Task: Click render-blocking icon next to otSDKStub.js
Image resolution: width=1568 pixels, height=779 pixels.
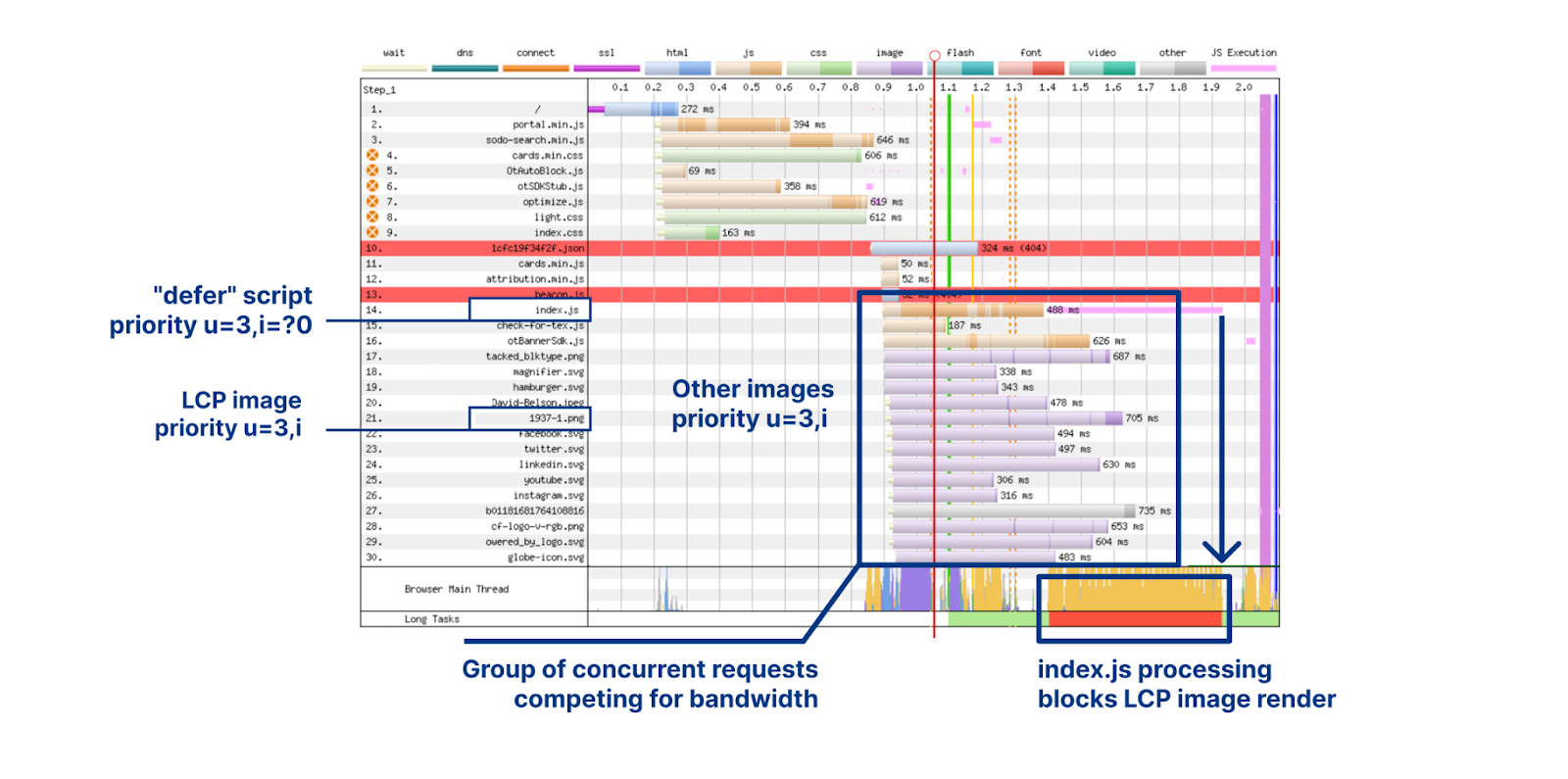Action: coord(372,186)
